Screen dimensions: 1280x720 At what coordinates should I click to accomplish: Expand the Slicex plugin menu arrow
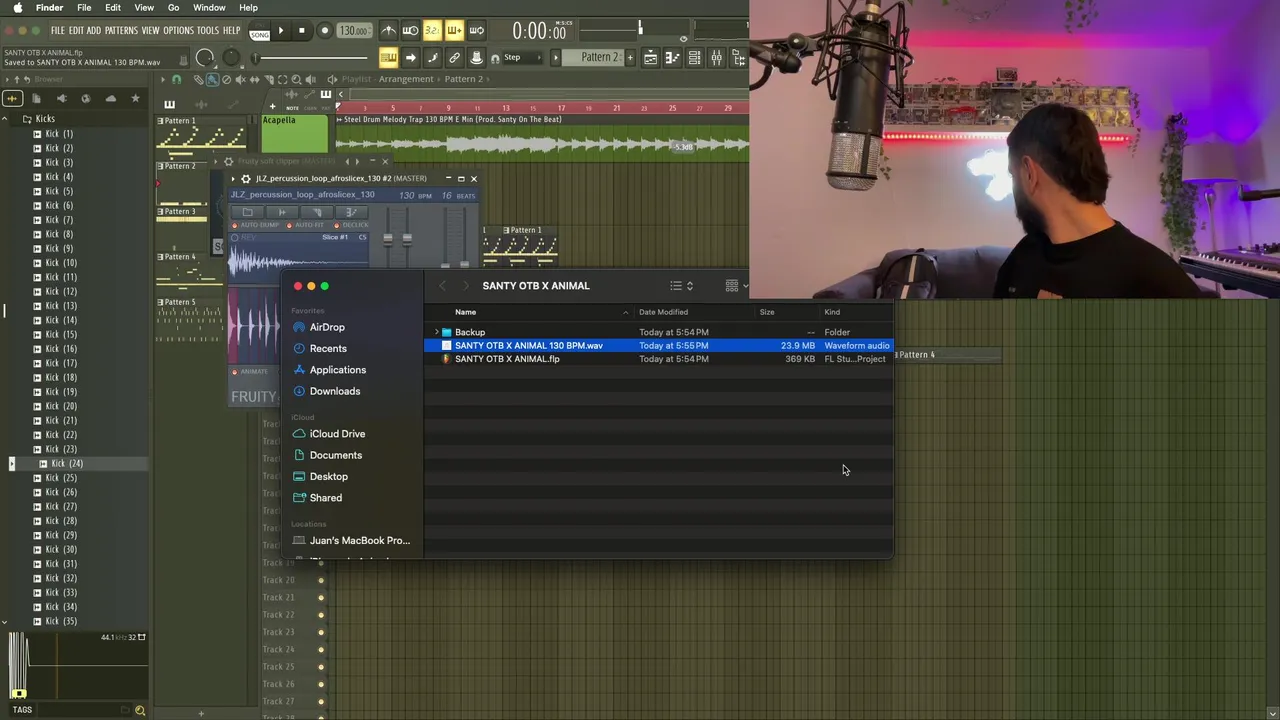[x=233, y=179]
